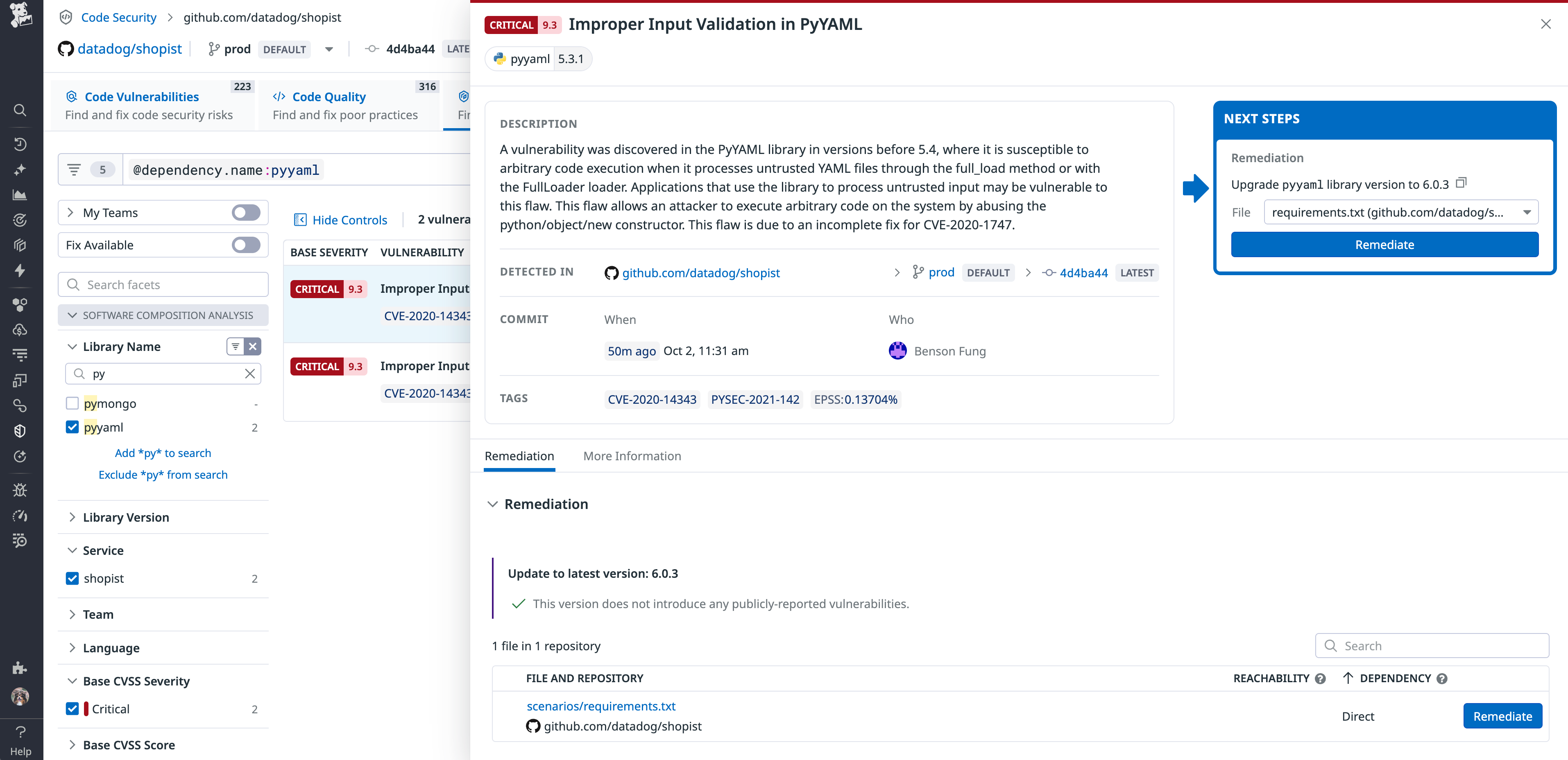This screenshot has width=1568, height=760.
Task: Open the scenarios/requirements.txt file link
Action: tap(601, 706)
